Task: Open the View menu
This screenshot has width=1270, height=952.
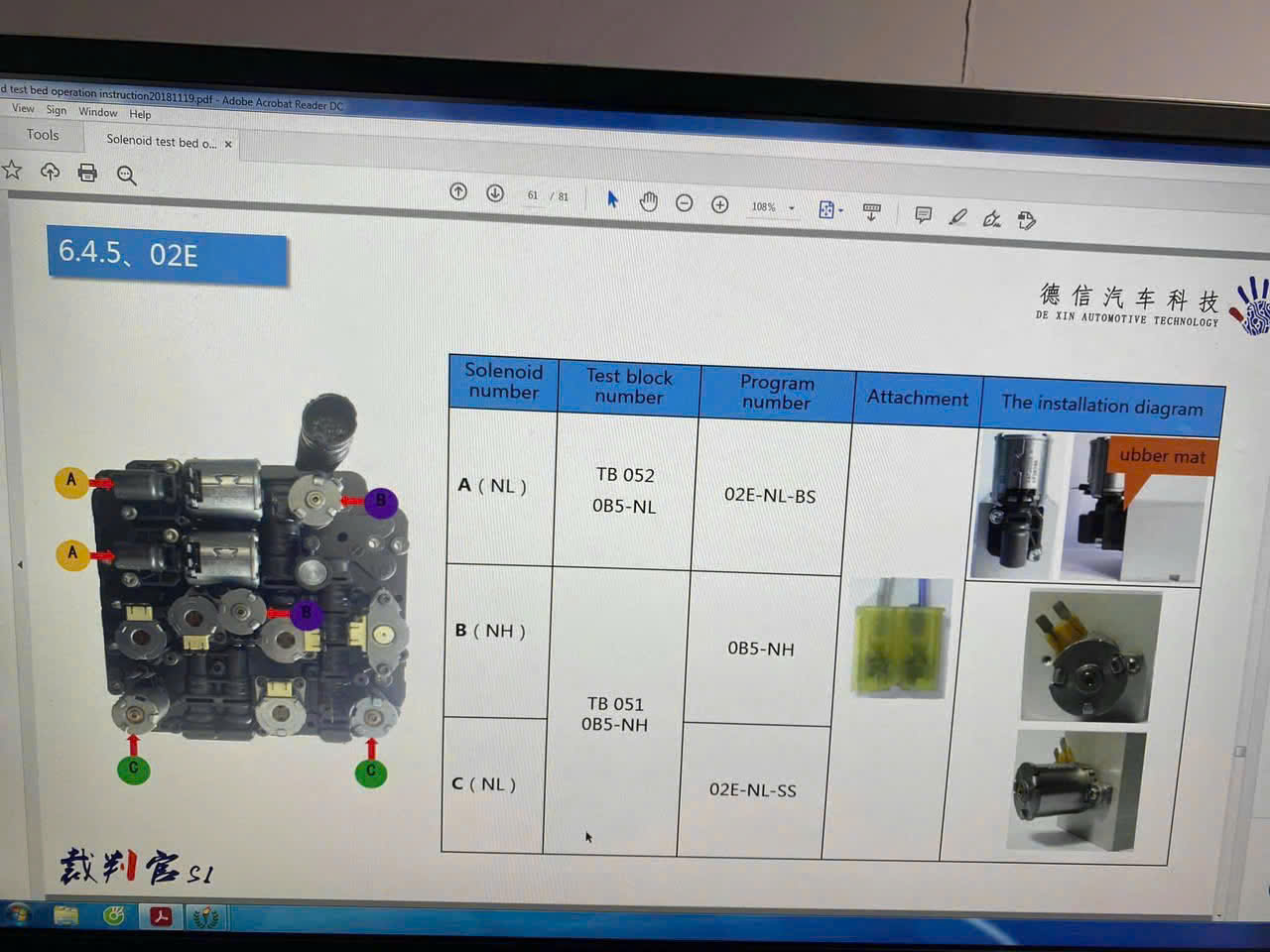Action: click(23, 109)
